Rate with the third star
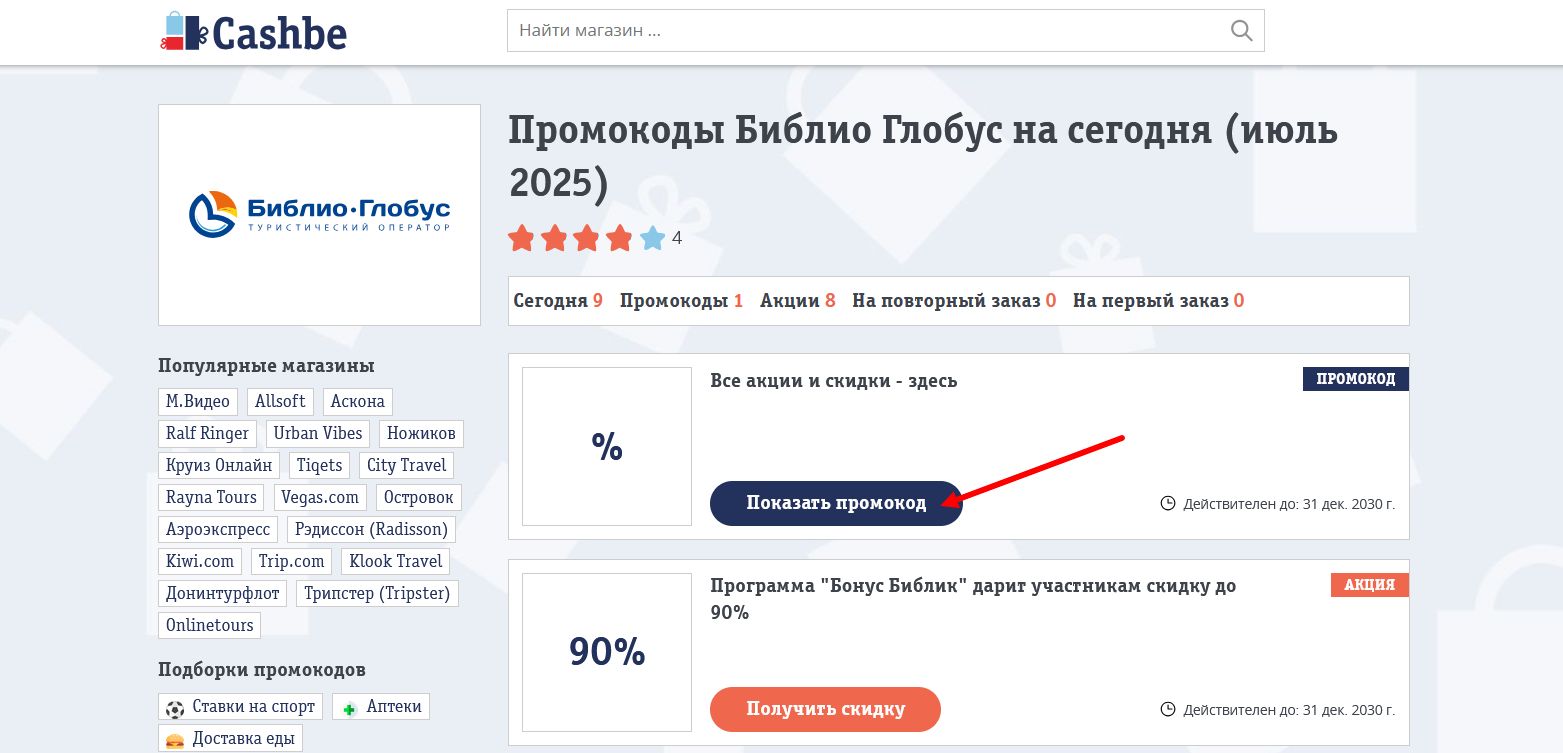The width and height of the screenshot is (1563, 753). point(587,238)
